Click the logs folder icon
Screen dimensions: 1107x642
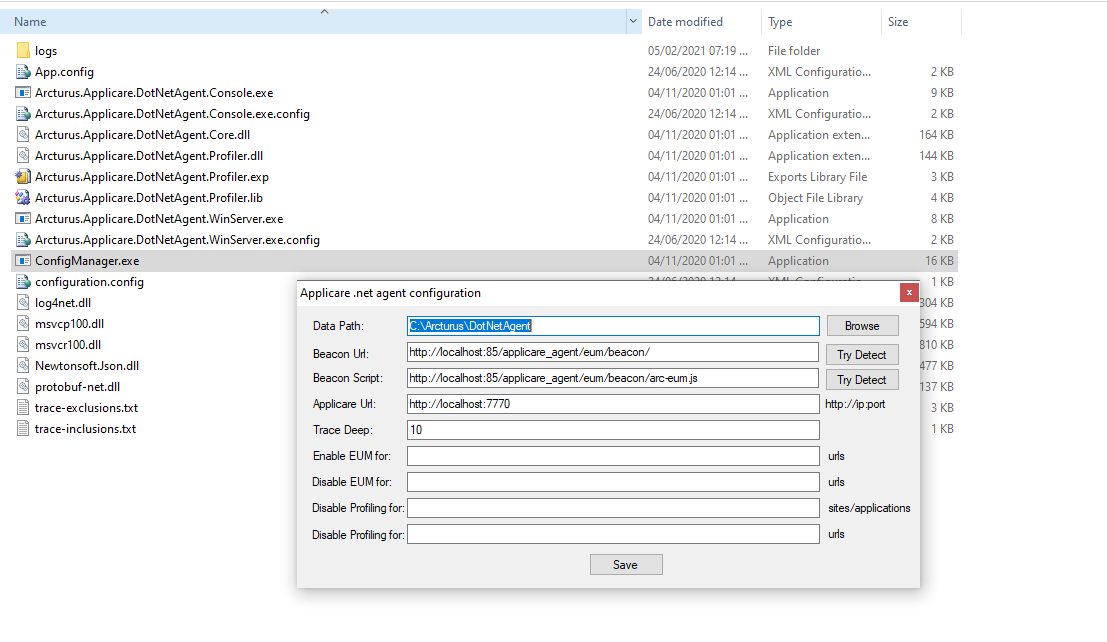(x=23, y=51)
